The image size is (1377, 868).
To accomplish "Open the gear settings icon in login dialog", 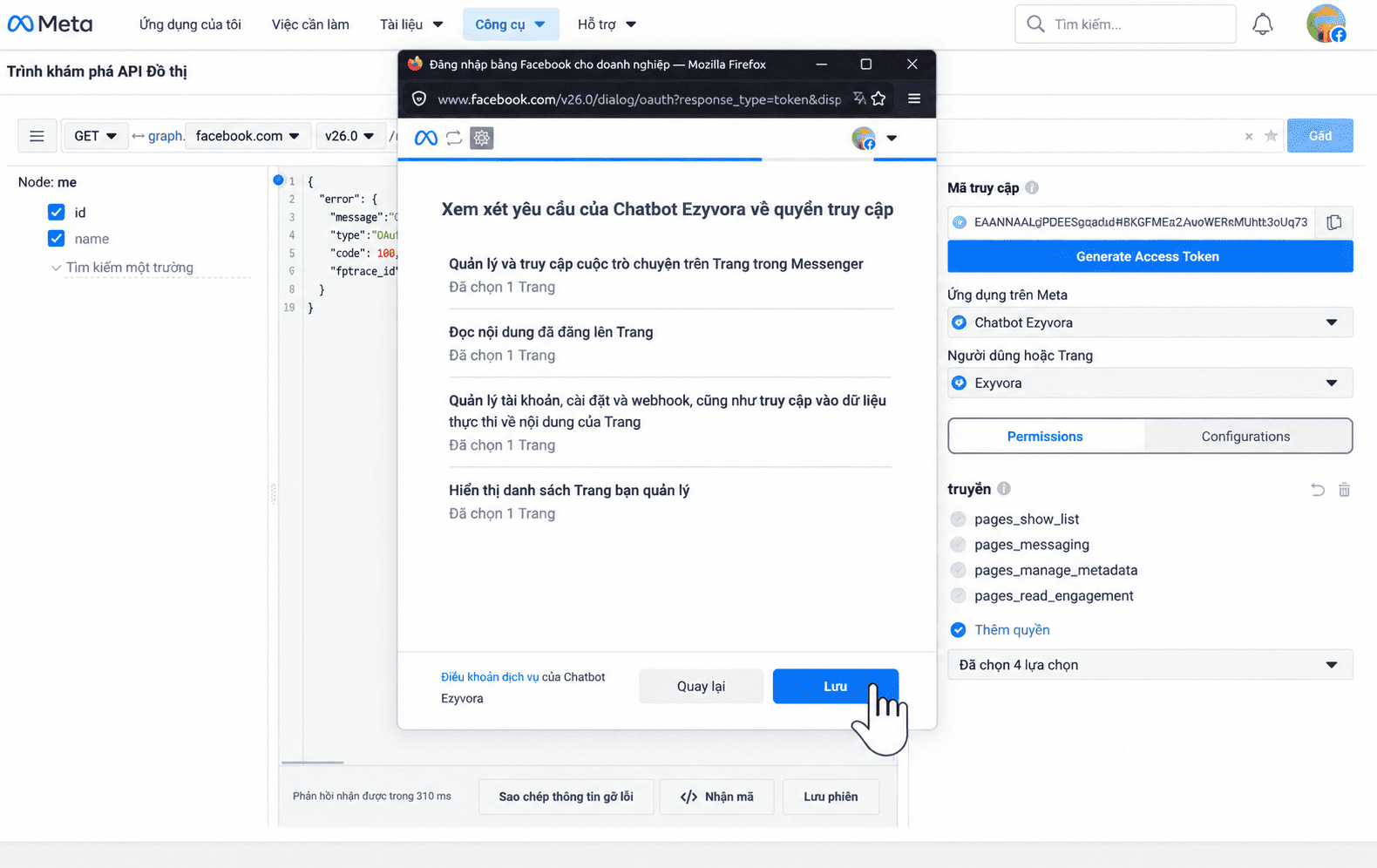I will click(x=482, y=138).
